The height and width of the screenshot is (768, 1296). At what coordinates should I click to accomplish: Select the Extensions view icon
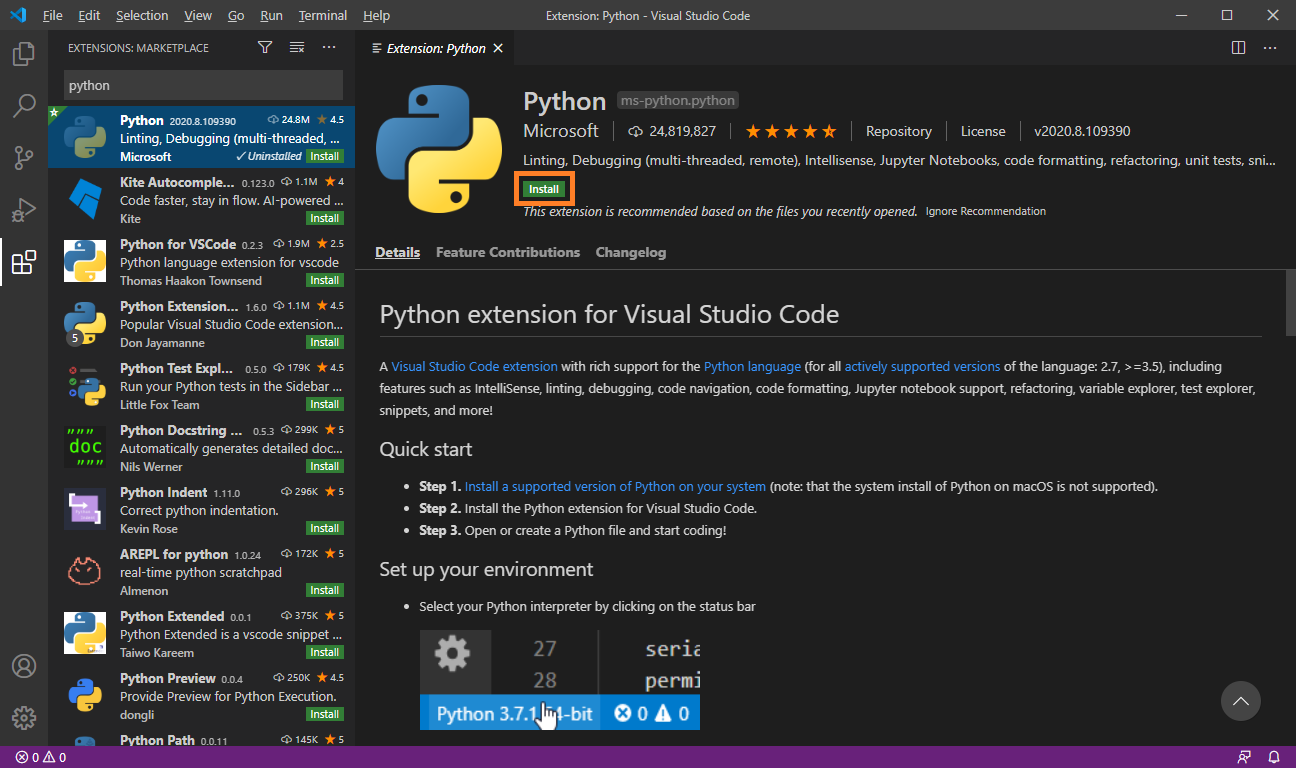point(24,263)
